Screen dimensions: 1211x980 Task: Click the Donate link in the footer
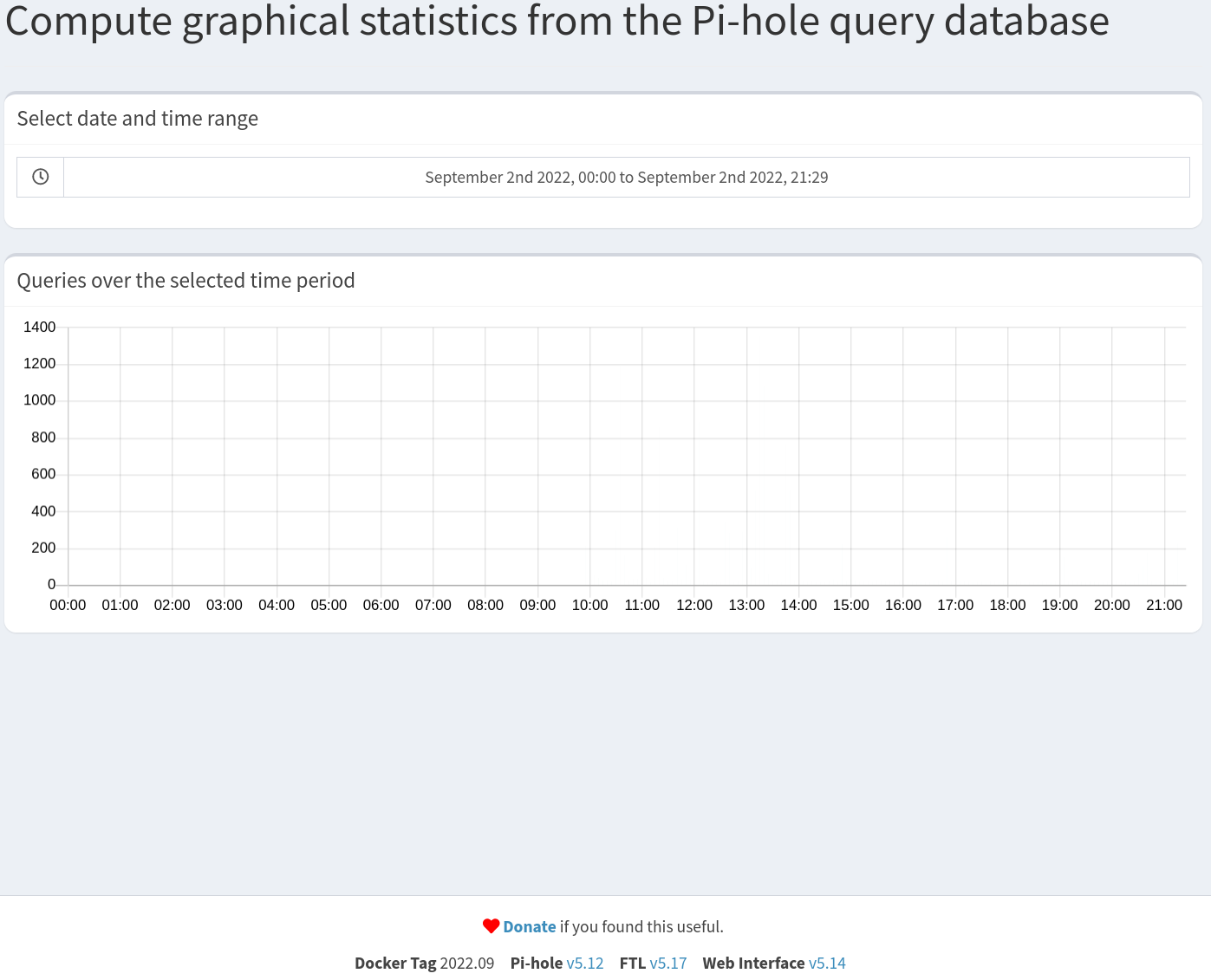(529, 926)
